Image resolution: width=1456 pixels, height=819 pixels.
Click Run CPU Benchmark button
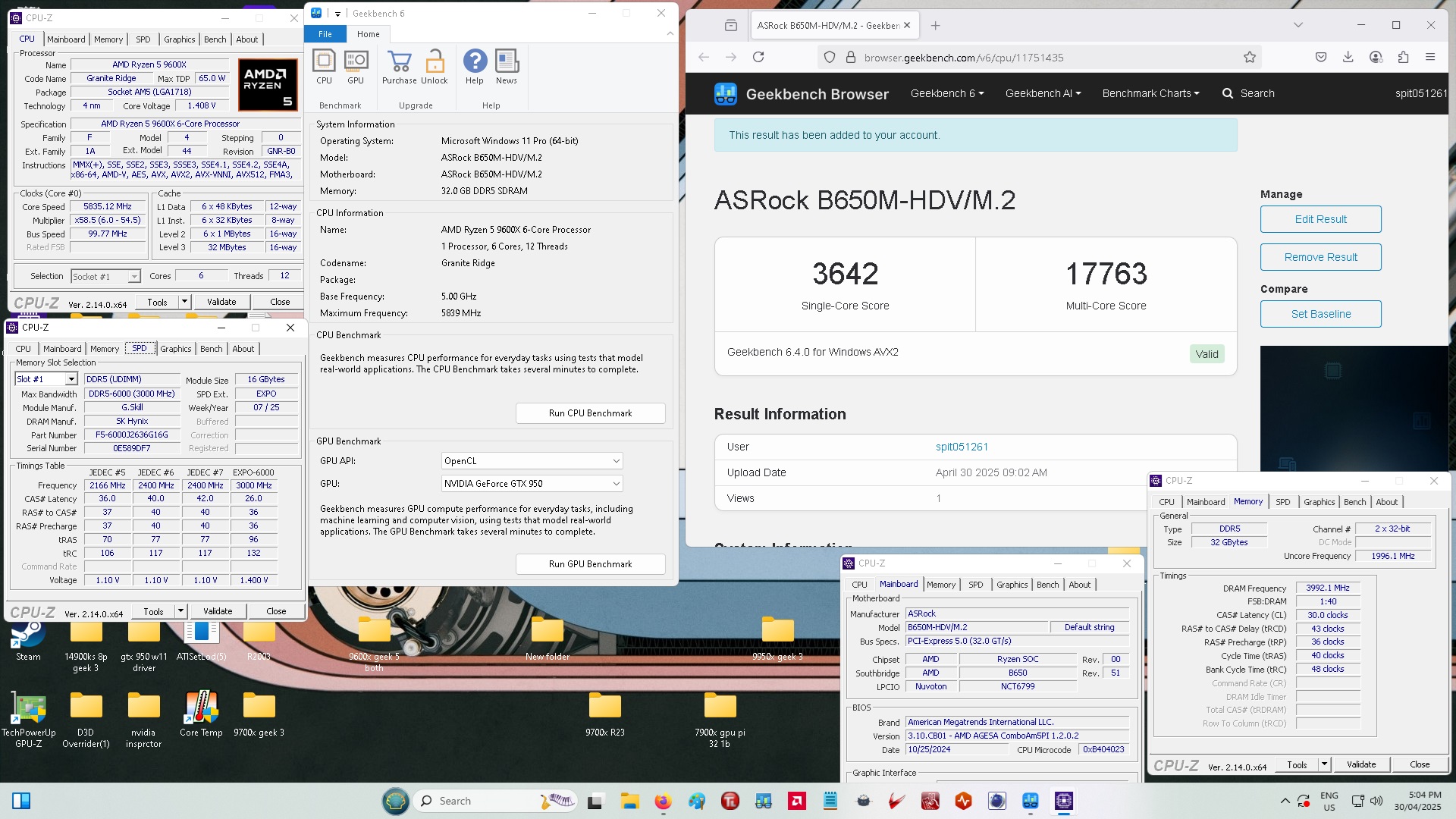[591, 413]
